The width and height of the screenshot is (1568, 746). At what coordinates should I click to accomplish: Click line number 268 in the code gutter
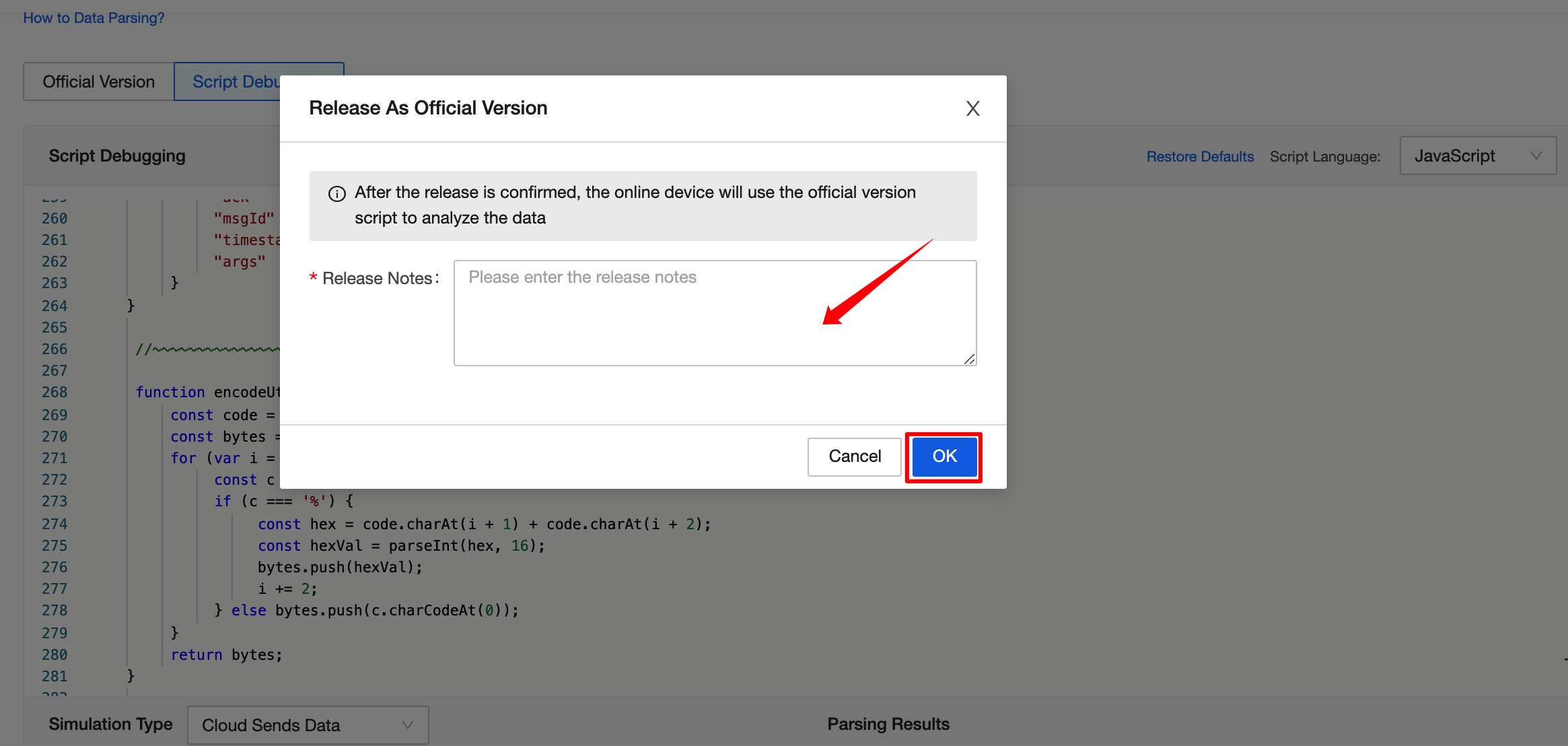coord(55,392)
